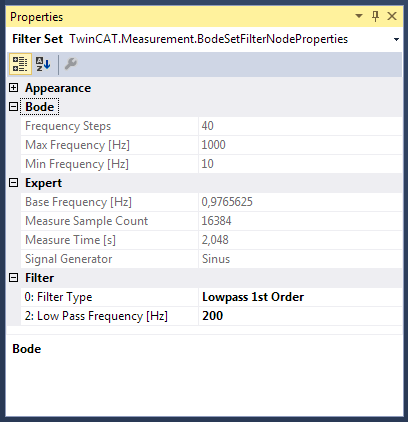
Task: Open the Property Pages wrench icon
Action: pyautogui.click(x=71, y=64)
